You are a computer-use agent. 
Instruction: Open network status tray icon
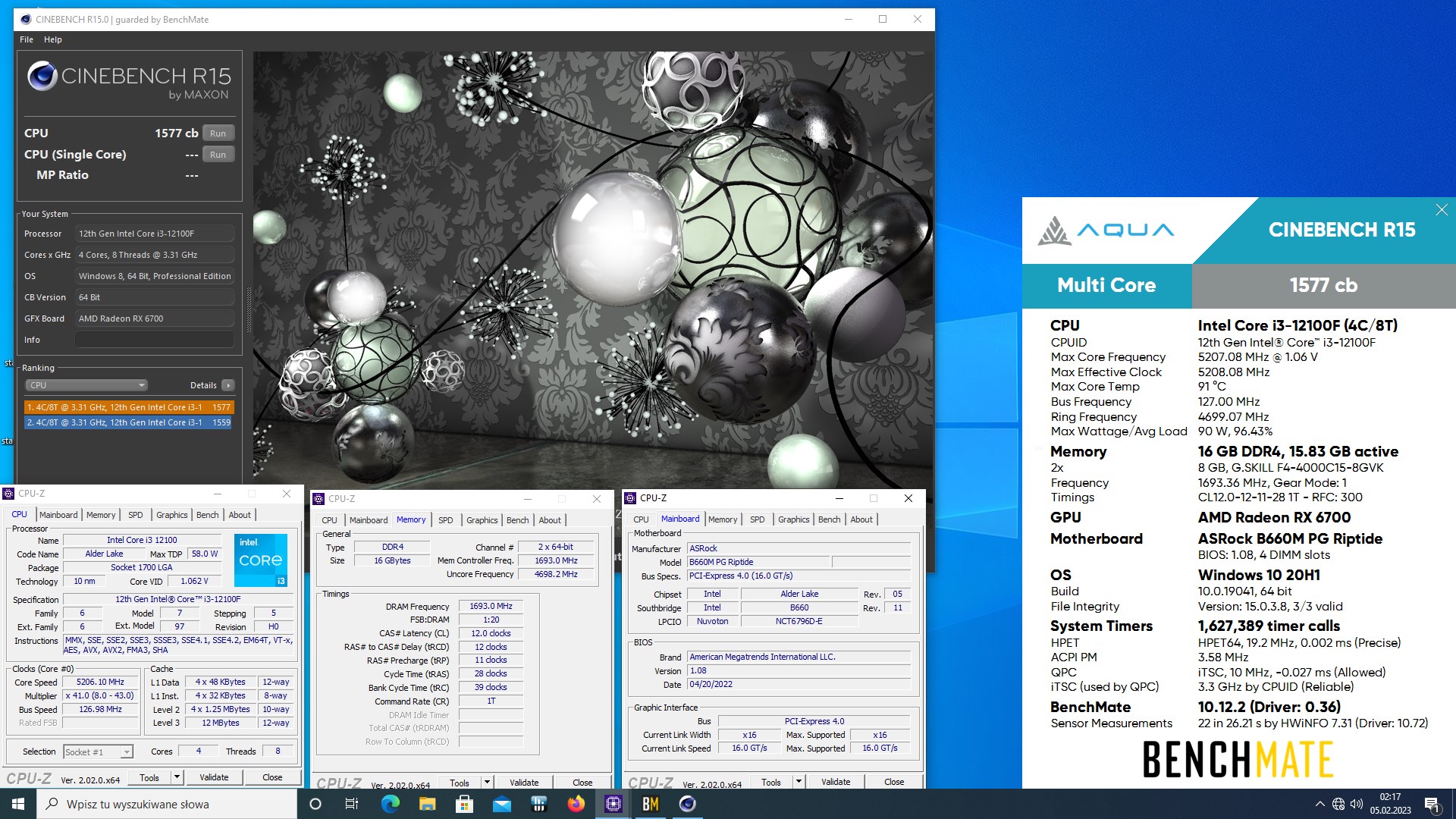click(1338, 804)
